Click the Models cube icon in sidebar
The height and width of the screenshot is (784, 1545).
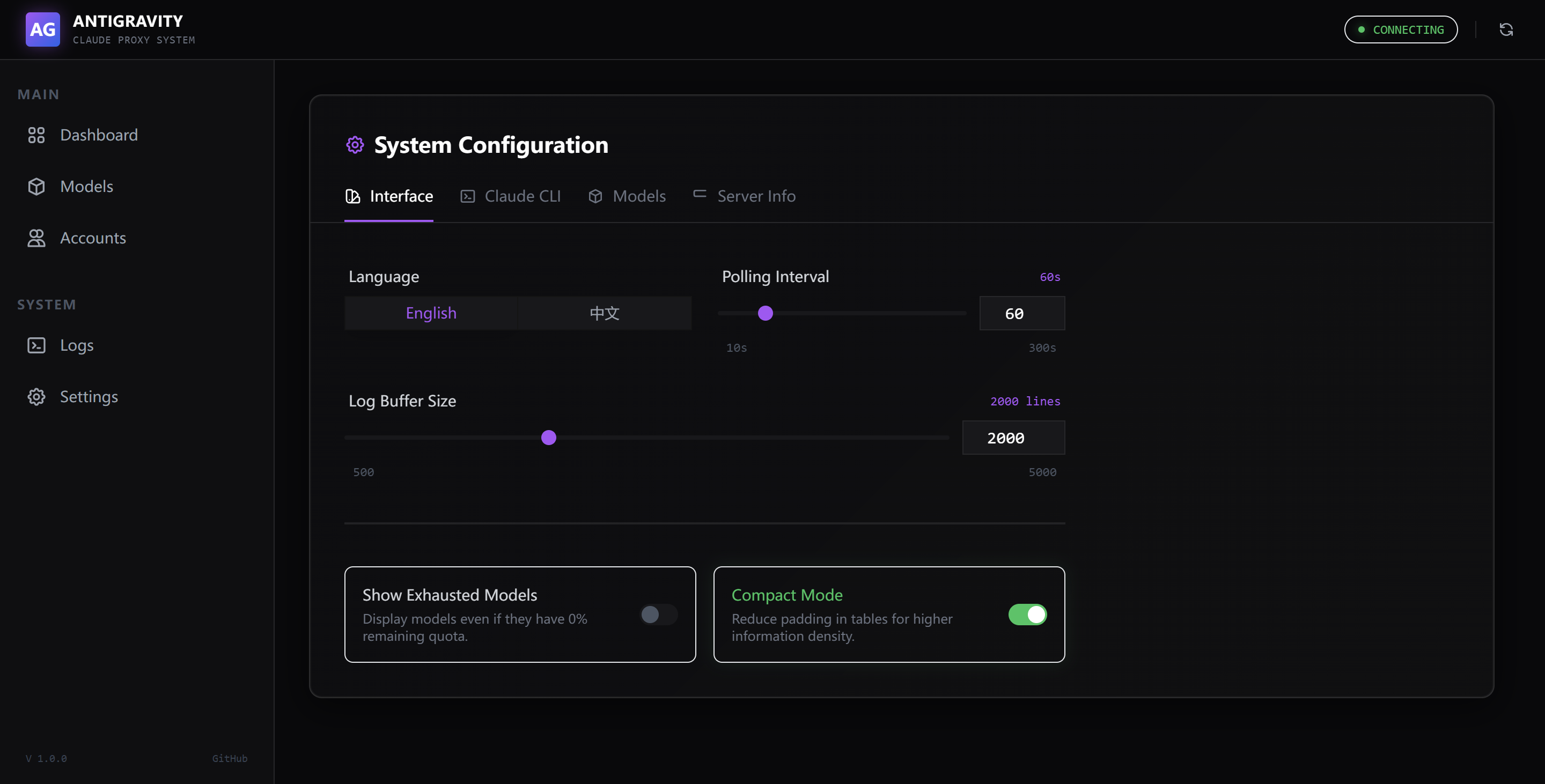point(36,187)
